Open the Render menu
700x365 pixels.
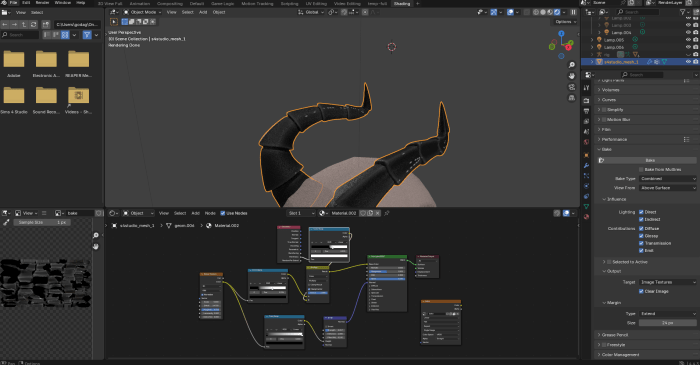click(x=42, y=3)
